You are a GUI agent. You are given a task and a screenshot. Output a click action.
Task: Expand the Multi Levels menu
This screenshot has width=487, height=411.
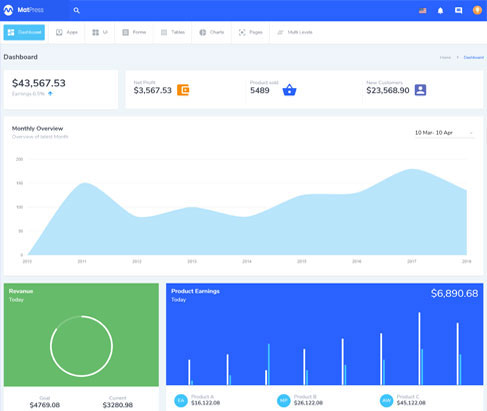[295, 32]
